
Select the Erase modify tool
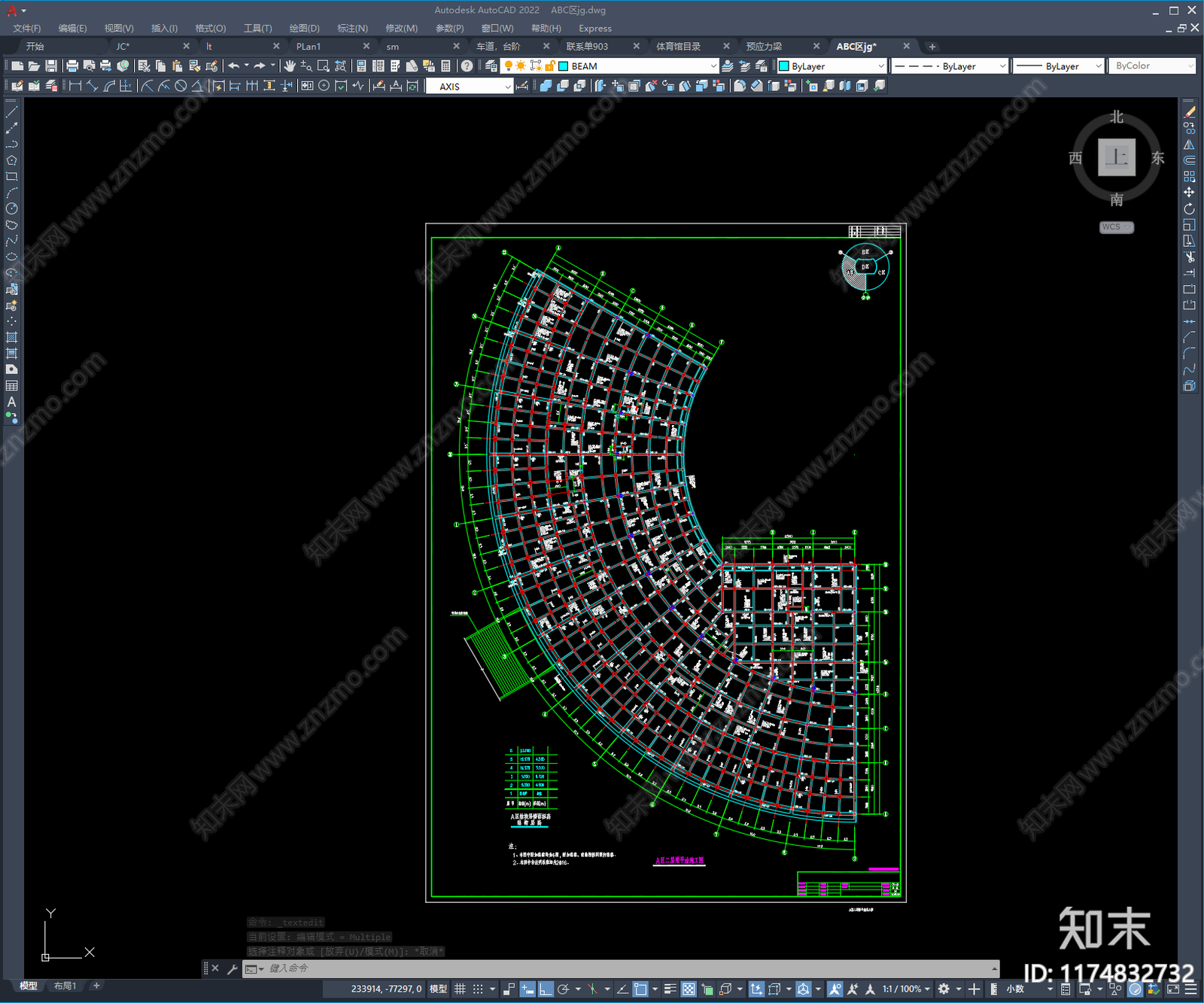pyautogui.click(x=1190, y=112)
